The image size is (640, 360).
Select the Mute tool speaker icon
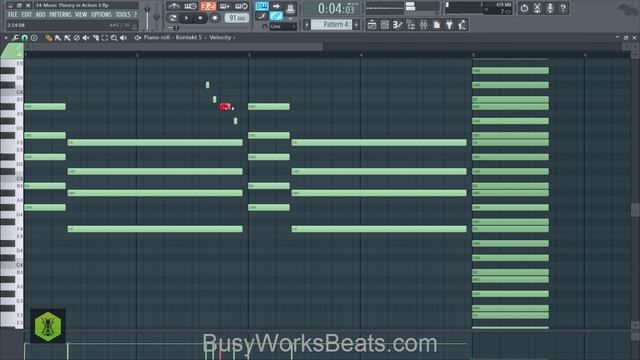point(86,38)
